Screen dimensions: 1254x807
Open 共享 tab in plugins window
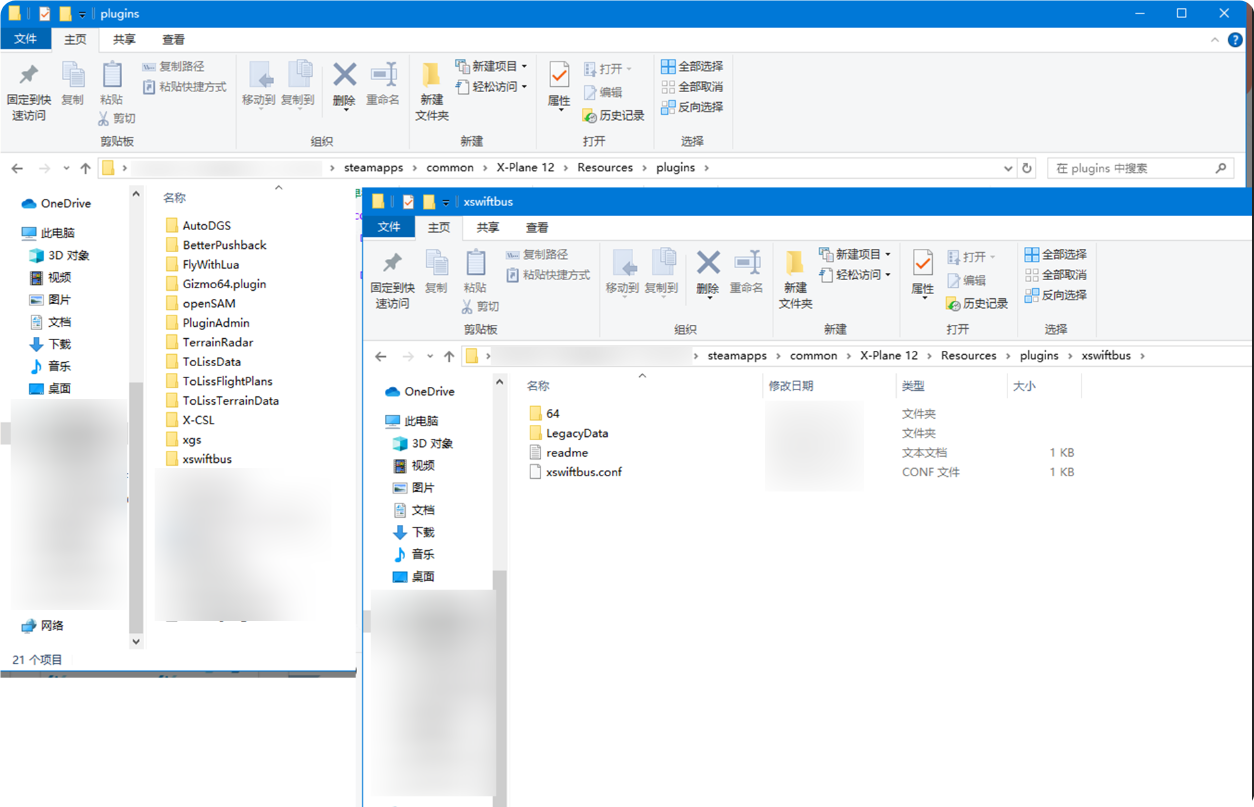coord(124,40)
